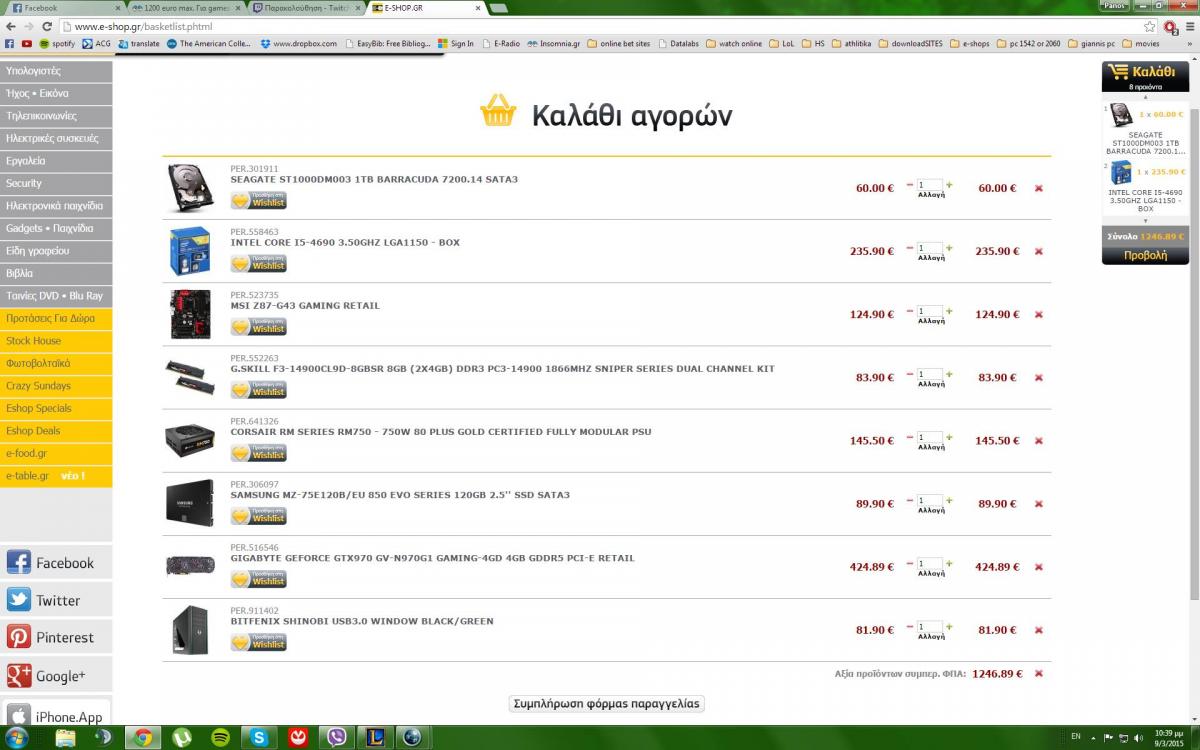Remove Samsung 850 EVO SSD with red X
This screenshot has height=750, width=1200.
(1038, 503)
